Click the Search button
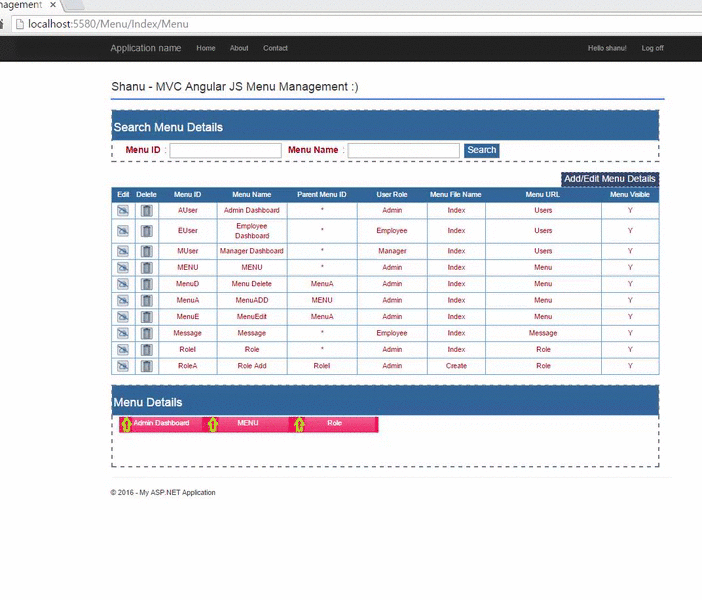 tap(482, 150)
